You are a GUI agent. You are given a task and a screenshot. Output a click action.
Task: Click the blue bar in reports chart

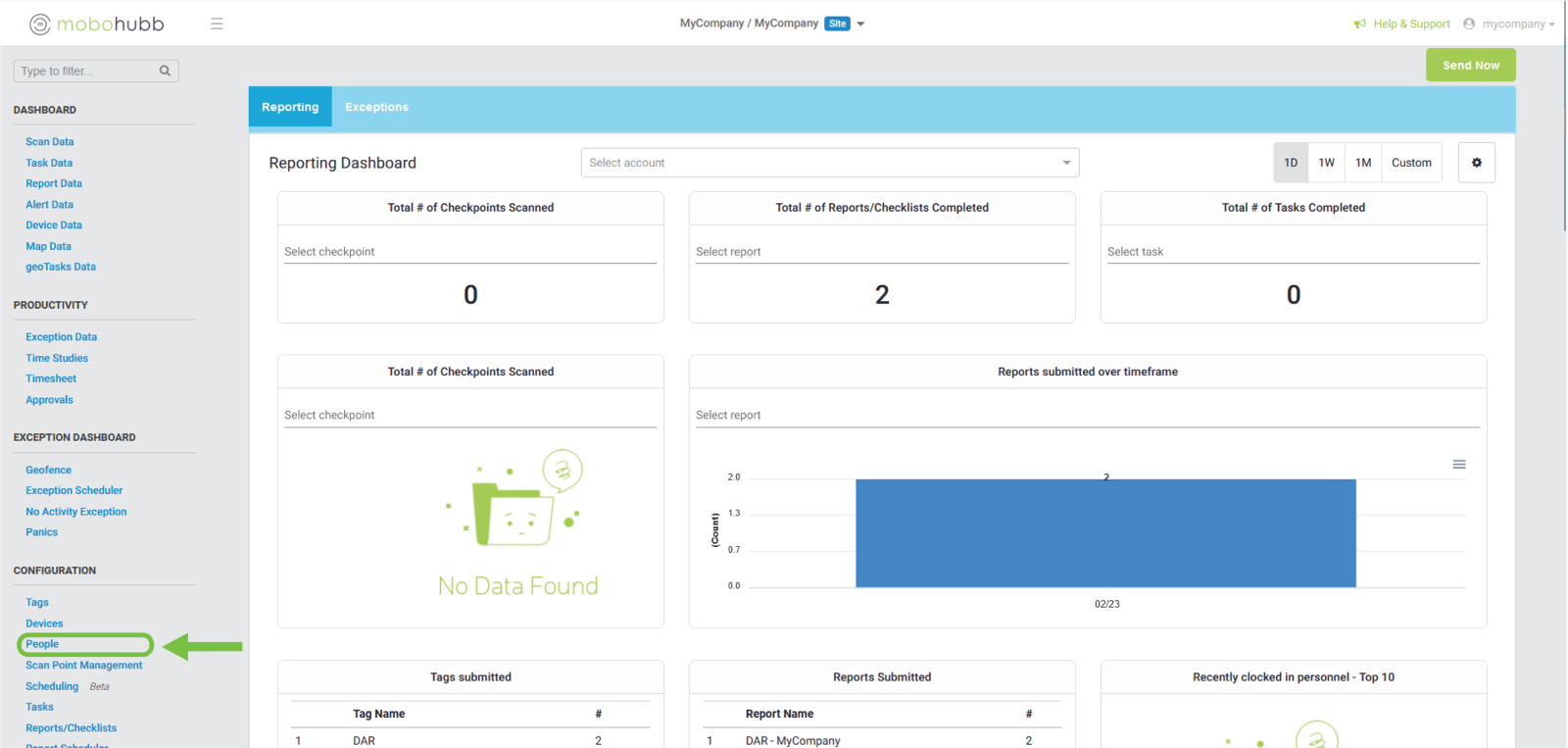[x=1105, y=533]
